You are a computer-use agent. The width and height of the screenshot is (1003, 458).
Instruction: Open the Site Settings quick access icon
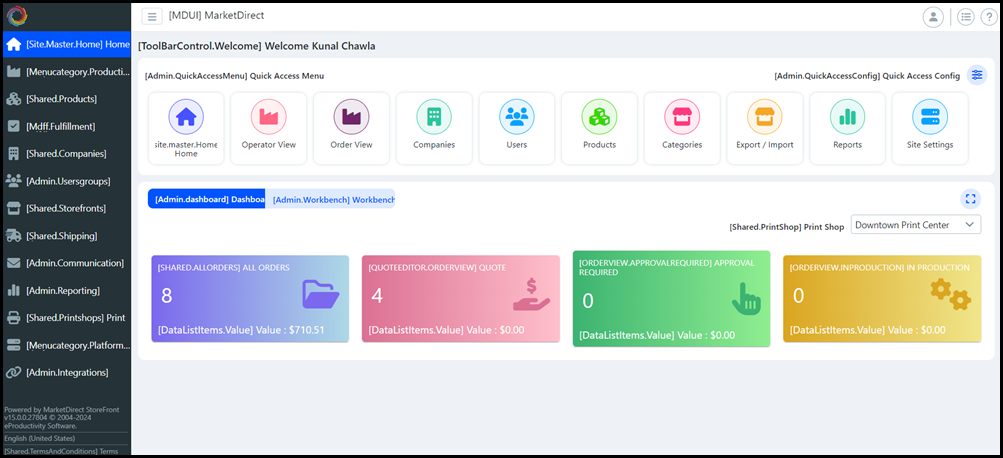tap(930, 118)
